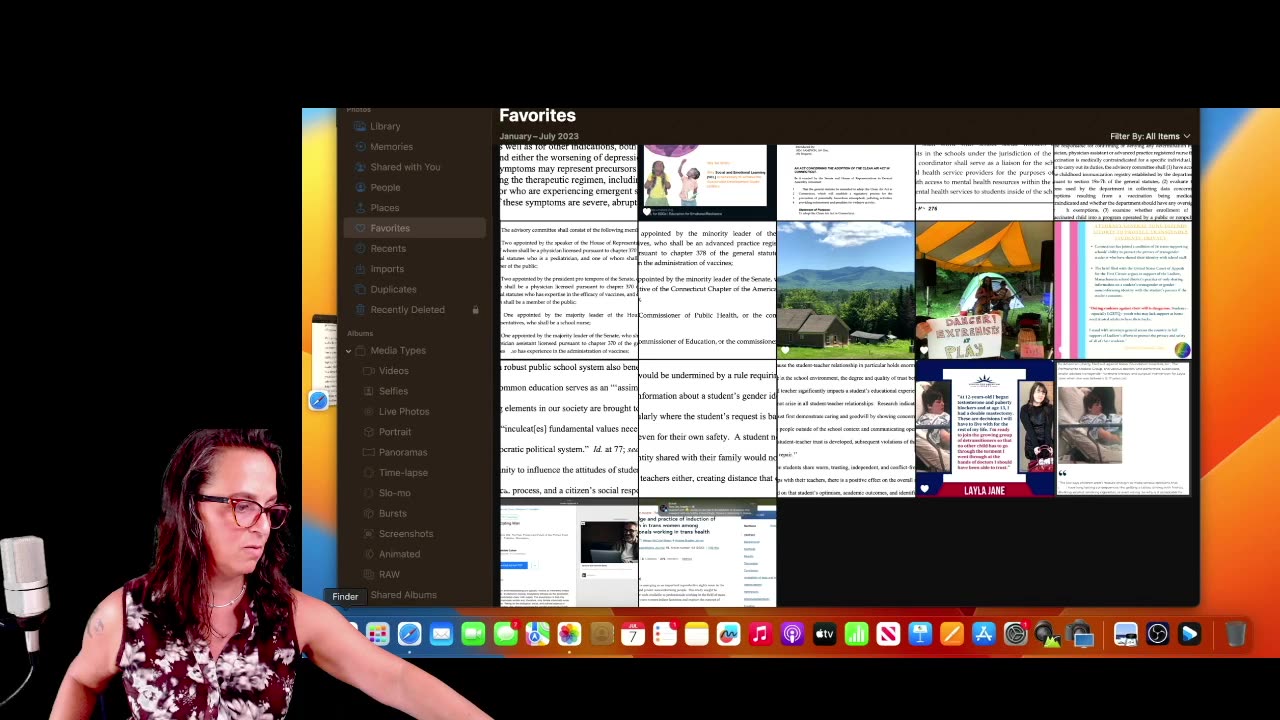Open the mountain landscape house photo
This screenshot has width=1280, height=720.
845,290
